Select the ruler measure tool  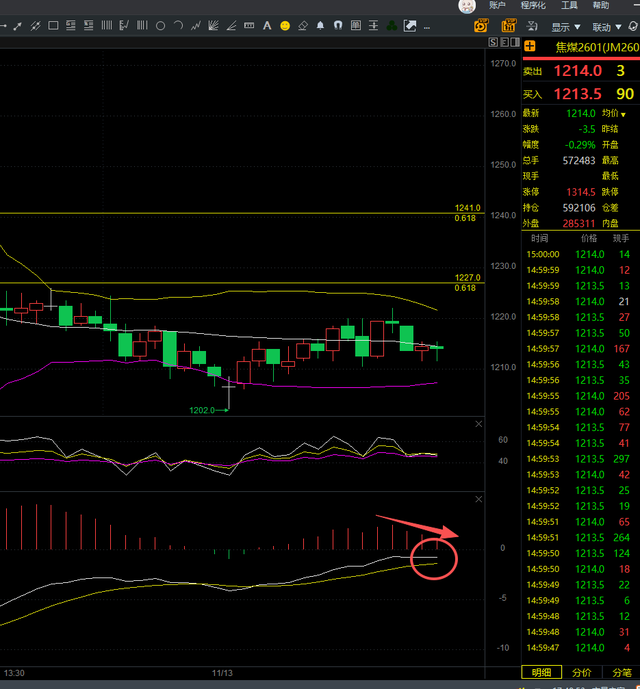pyautogui.click(x=249, y=25)
